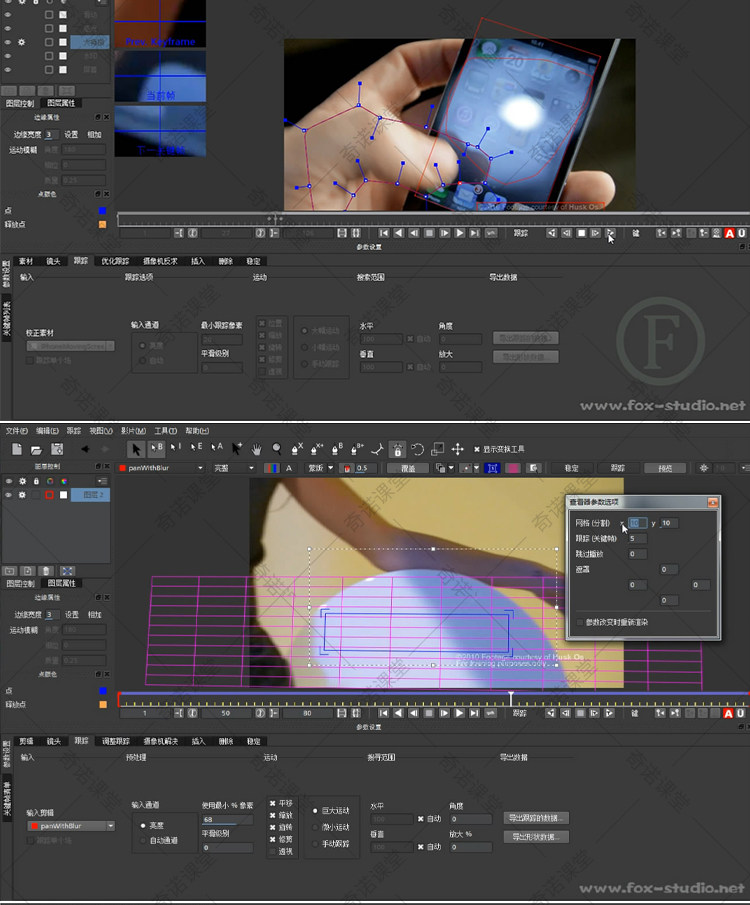
Task: Open panWithBlur clip dropdown in viewer bar
Action: point(161,468)
